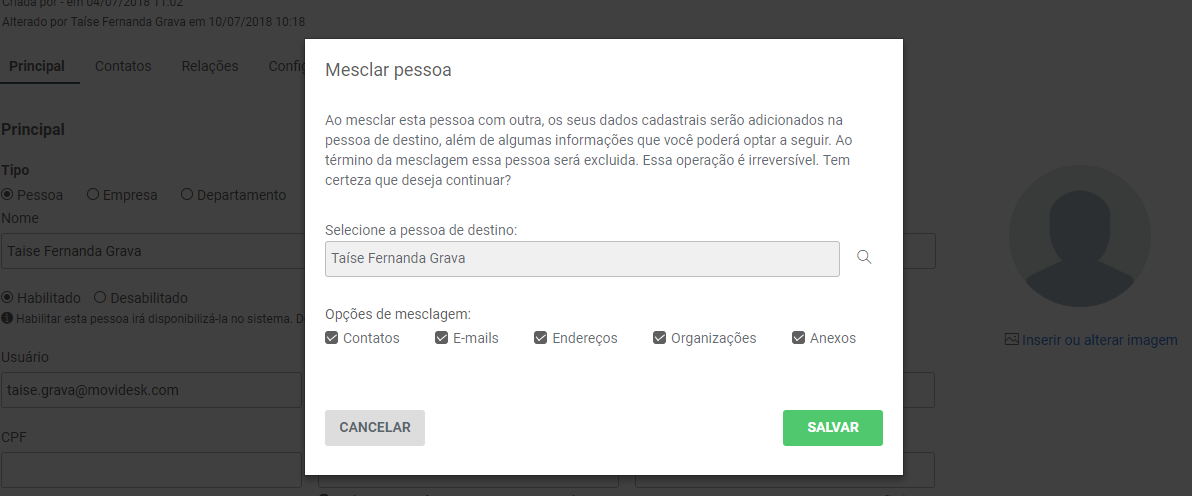Click the info icon under Habilitado
1192x496 pixels.
pos(7,318)
